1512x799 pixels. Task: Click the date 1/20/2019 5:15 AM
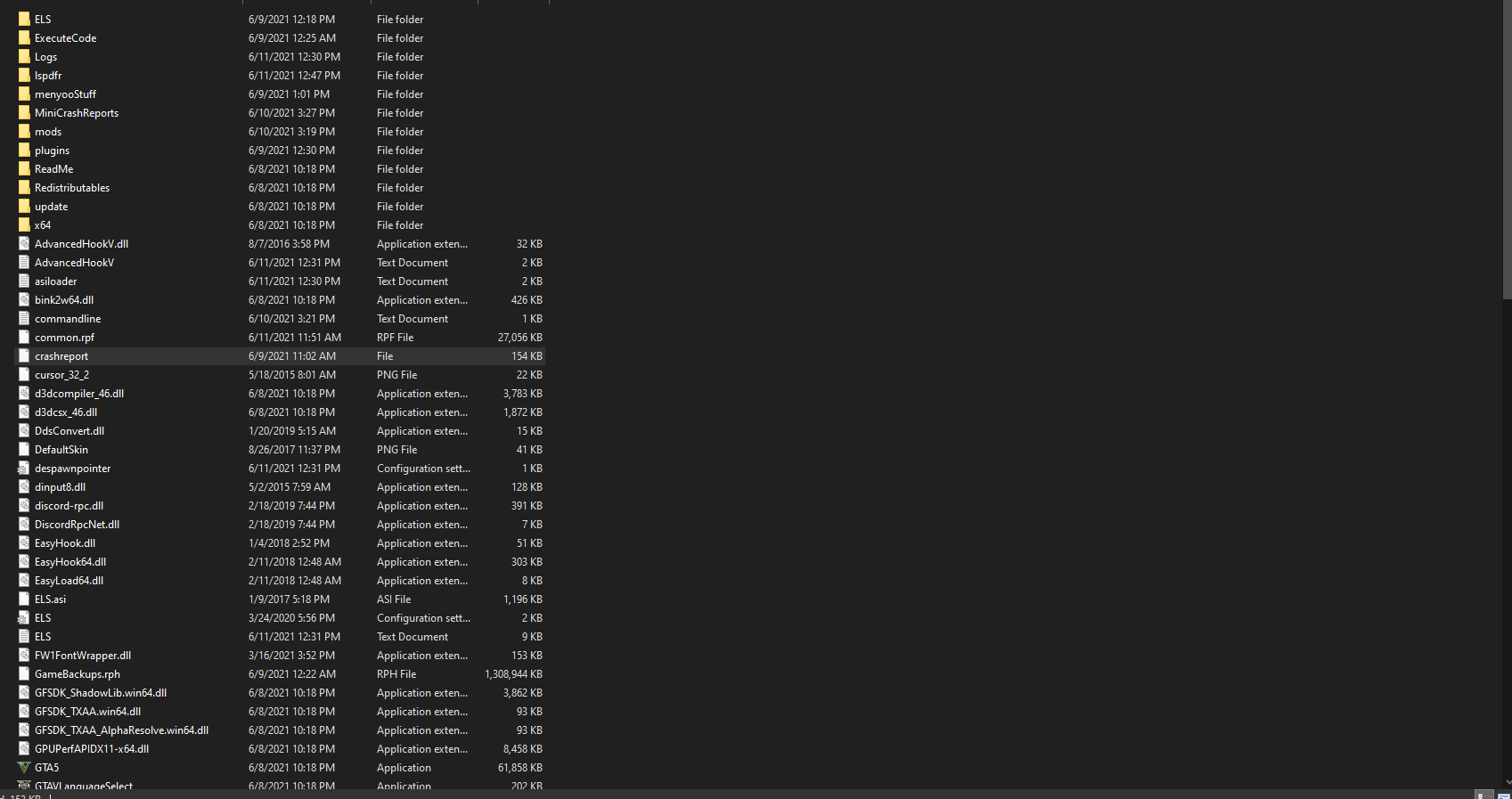[x=292, y=431]
